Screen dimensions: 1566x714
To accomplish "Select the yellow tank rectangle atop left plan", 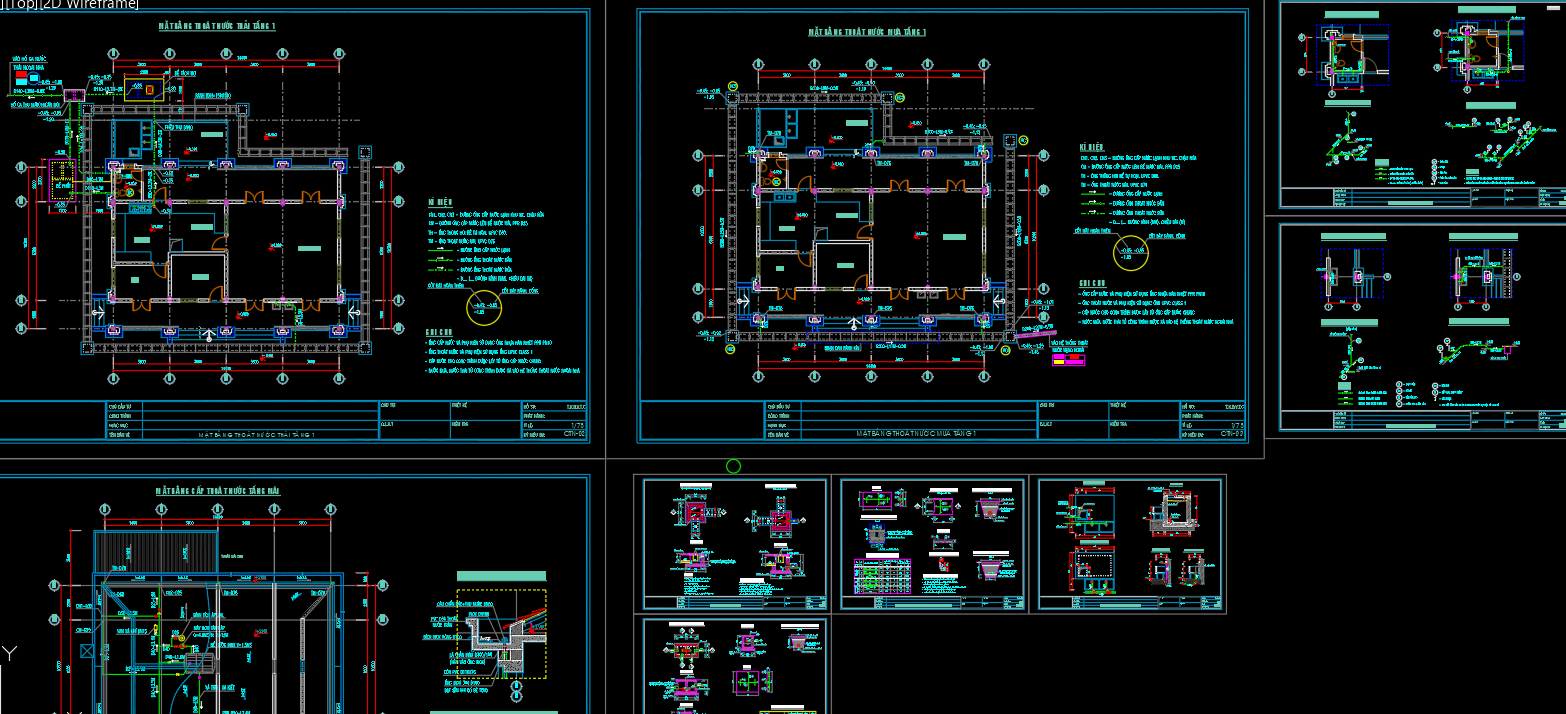I will click(x=146, y=88).
